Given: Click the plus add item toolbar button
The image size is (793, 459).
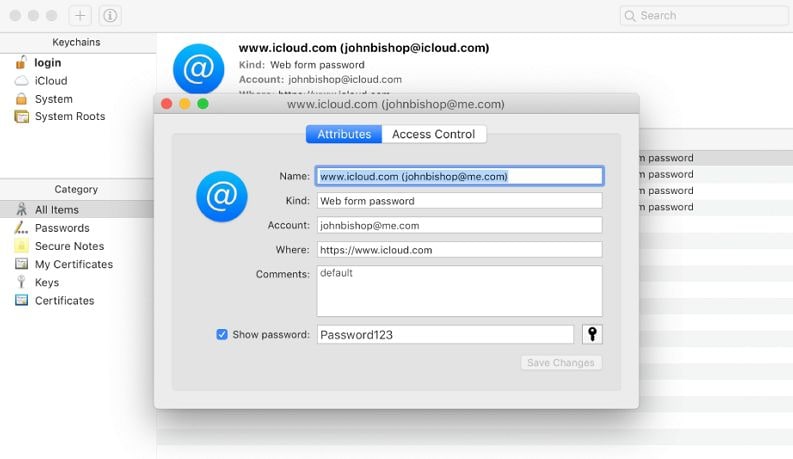Looking at the screenshot, I should pyautogui.click(x=80, y=16).
